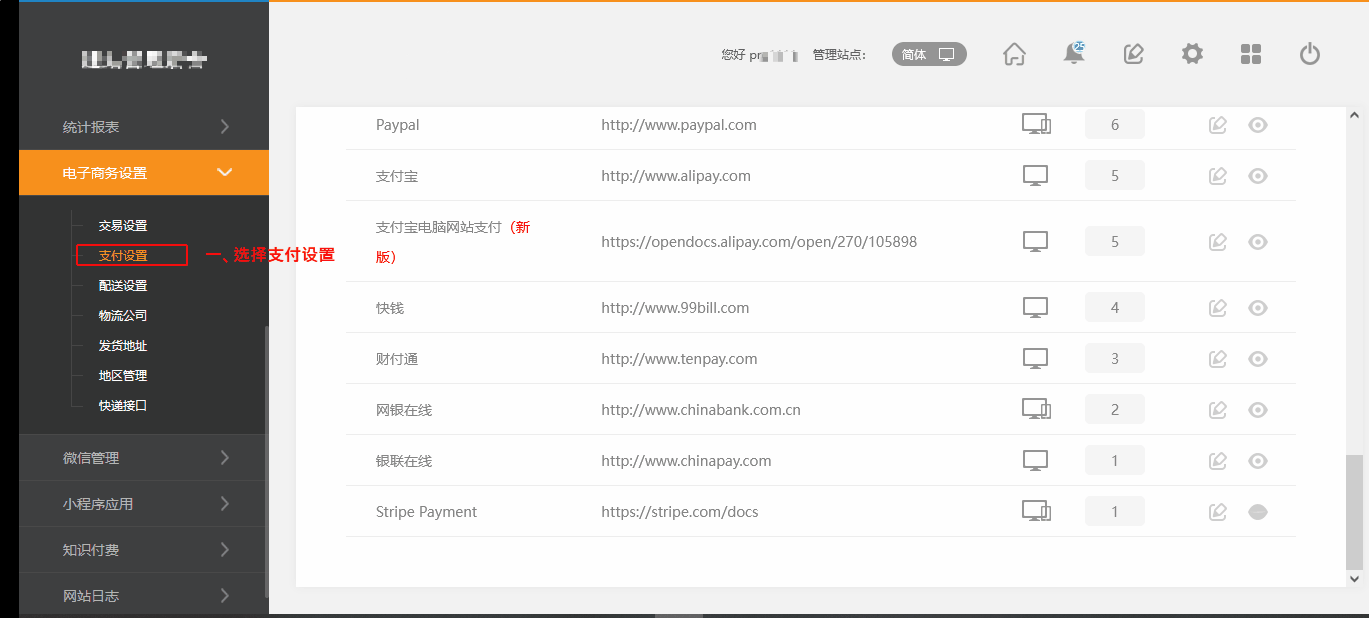Image resolution: width=1369 pixels, height=618 pixels.
Task: Click device icon in Paypal row
Action: pyautogui.click(x=1036, y=124)
